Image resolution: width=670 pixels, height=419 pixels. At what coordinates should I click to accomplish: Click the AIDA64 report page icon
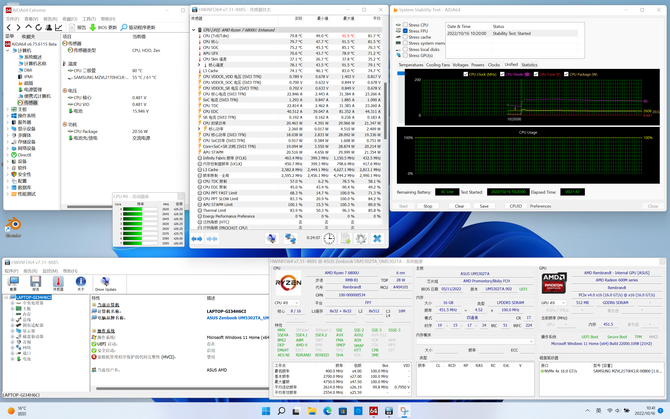pyautogui.click(x=72, y=27)
